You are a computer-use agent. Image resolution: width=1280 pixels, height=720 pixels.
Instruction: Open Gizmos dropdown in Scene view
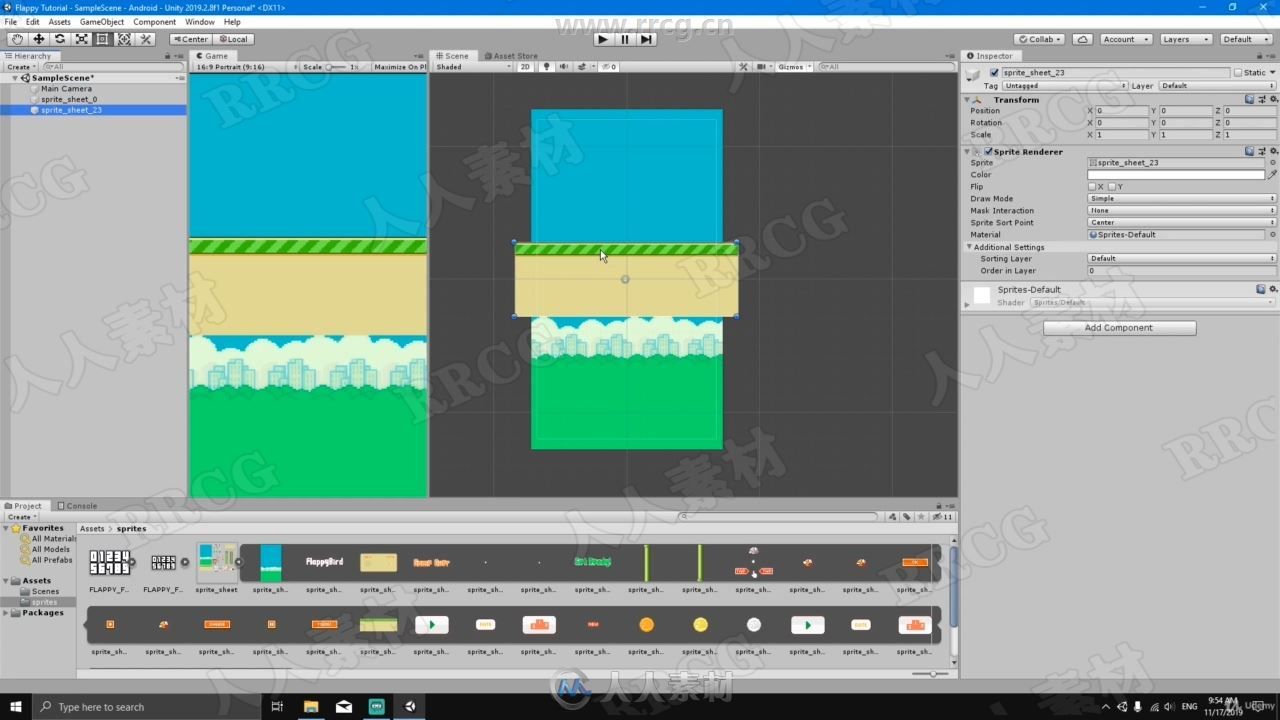click(794, 67)
